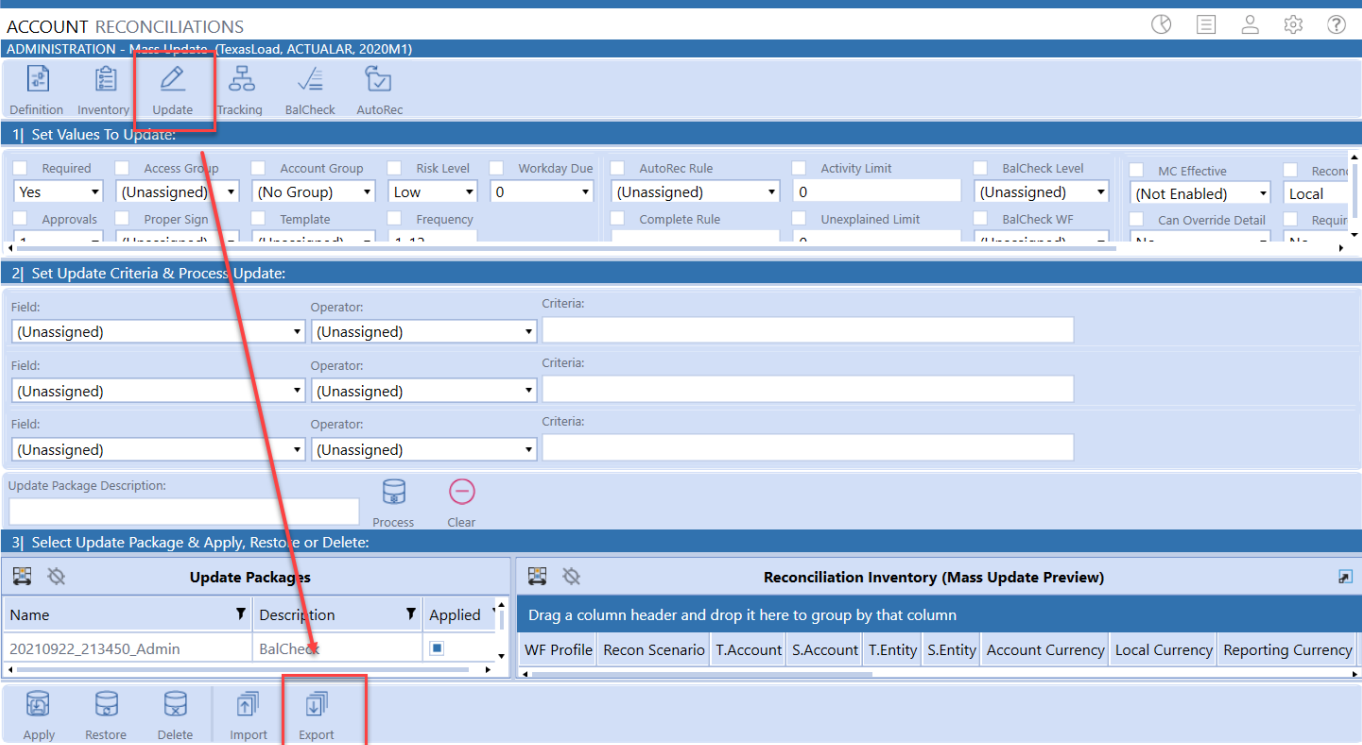Select the AutoRec icon

pos(378,88)
